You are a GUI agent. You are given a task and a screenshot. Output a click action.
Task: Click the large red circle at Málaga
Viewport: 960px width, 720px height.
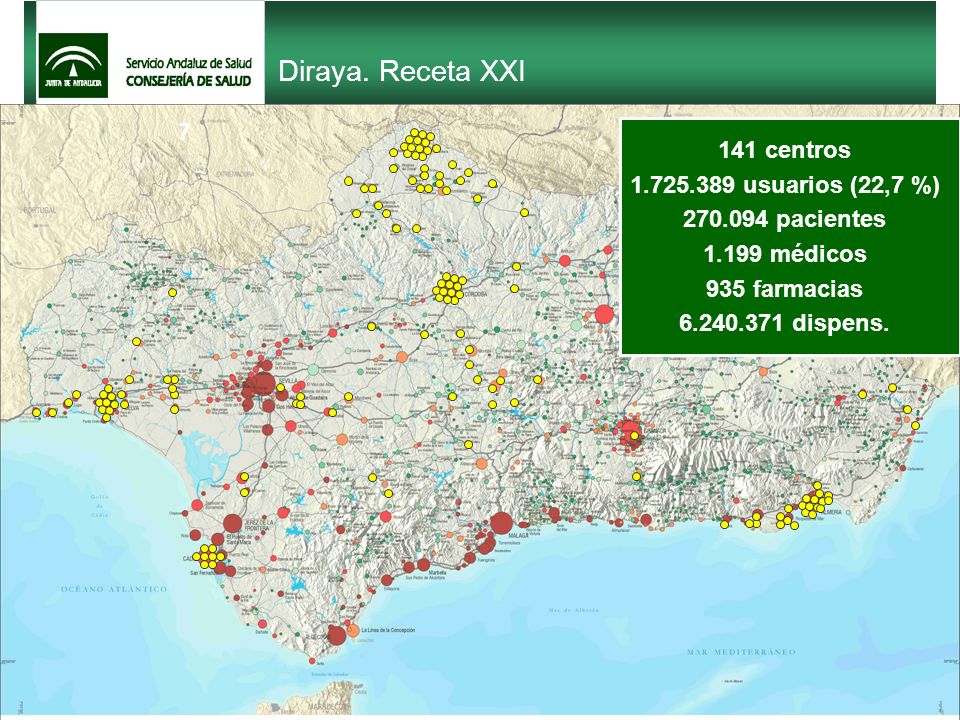click(501, 523)
